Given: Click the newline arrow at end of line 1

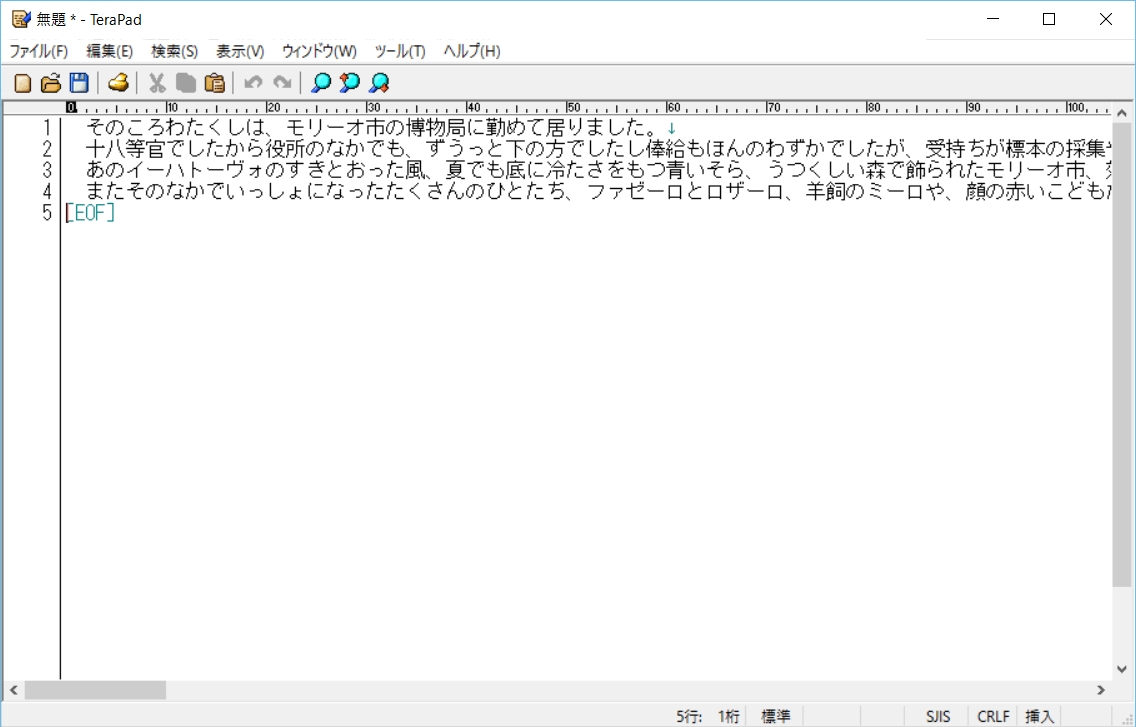Looking at the screenshot, I should click(672, 128).
